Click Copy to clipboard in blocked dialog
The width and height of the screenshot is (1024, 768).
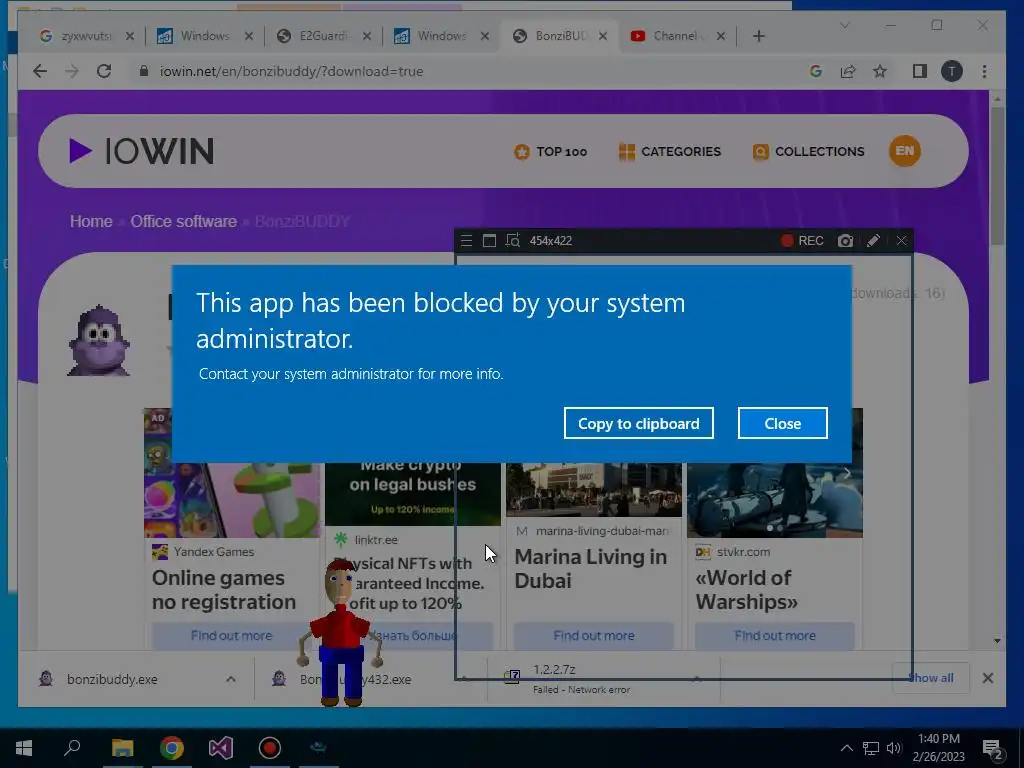638,423
